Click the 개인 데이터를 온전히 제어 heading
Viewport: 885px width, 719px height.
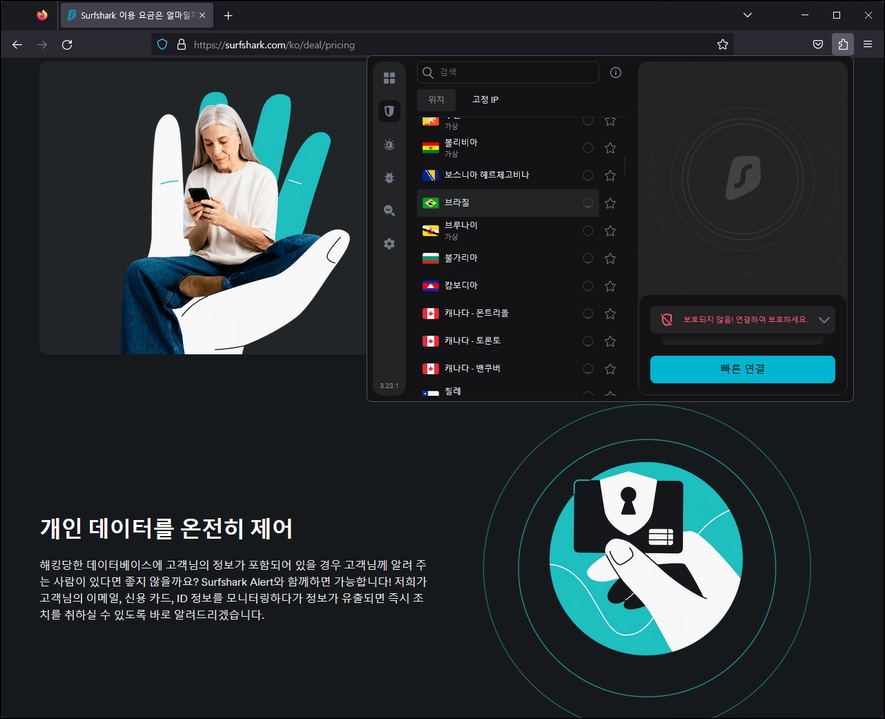point(167,529)
